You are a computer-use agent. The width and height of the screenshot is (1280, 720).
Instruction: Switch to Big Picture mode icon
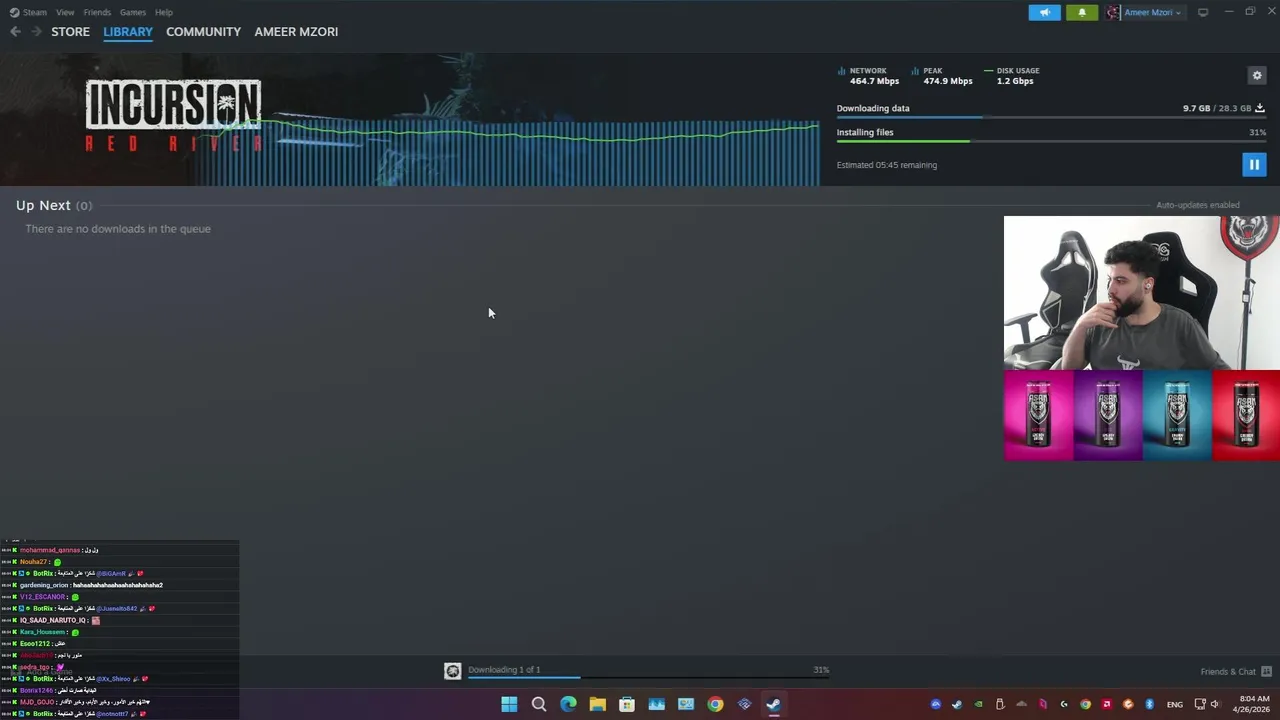1203,12
